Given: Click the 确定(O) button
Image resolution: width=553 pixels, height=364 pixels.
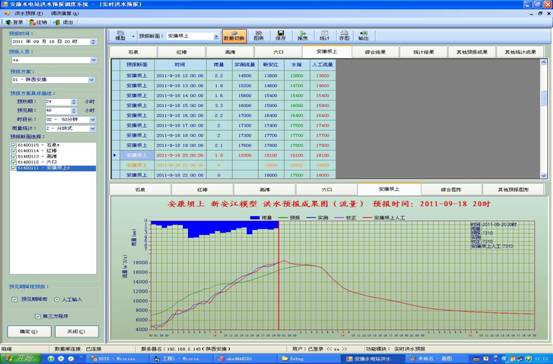Looking at the screenshot, I should pyautogui.click(x=29, y=332).
